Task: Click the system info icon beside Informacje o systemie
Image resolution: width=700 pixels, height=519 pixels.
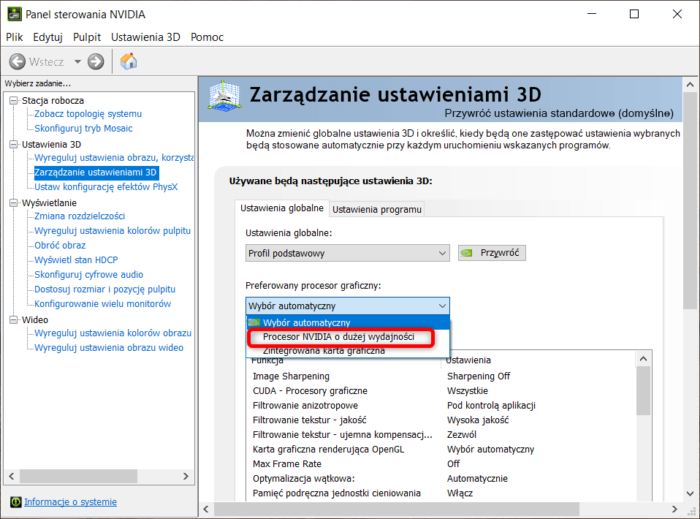Action: tap(16, 502)
